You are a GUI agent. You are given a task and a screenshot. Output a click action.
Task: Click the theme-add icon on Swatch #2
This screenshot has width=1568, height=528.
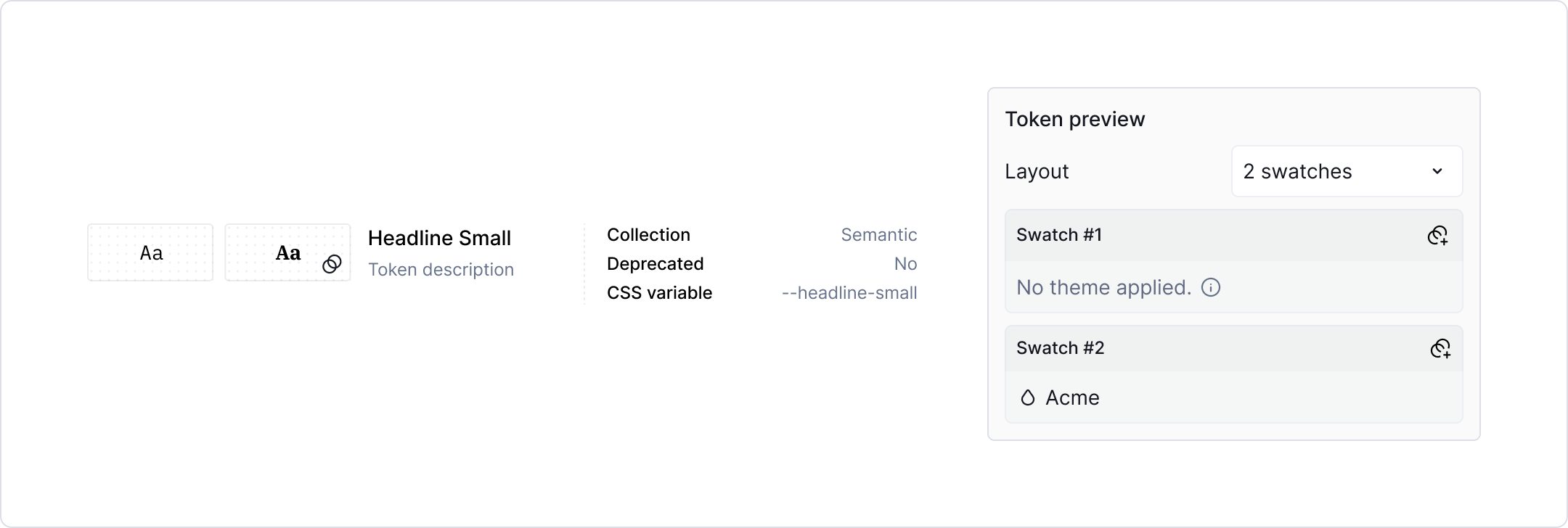click(x=1441, y=349)
